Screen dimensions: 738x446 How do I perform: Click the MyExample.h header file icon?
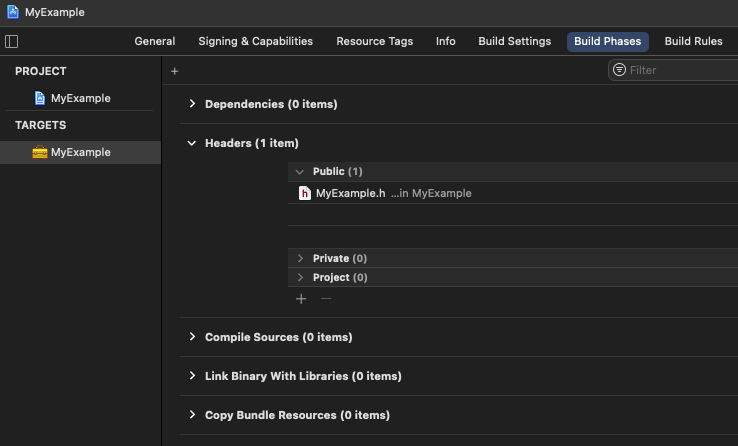tap(305, 193)
